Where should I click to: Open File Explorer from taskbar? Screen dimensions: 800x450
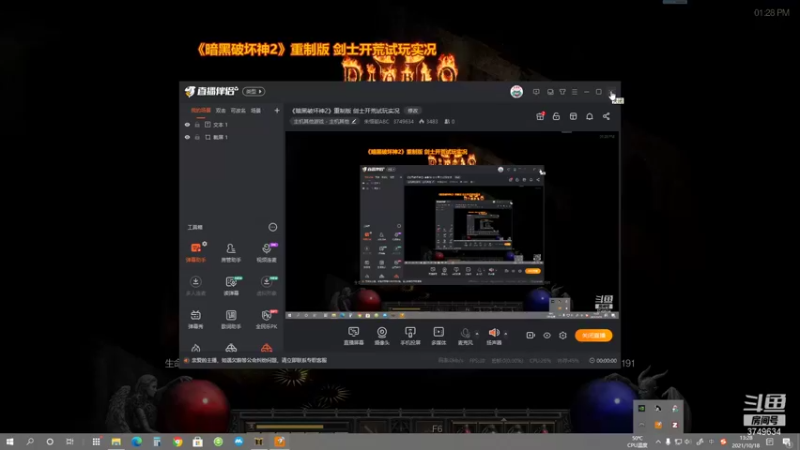coord(116,442)
